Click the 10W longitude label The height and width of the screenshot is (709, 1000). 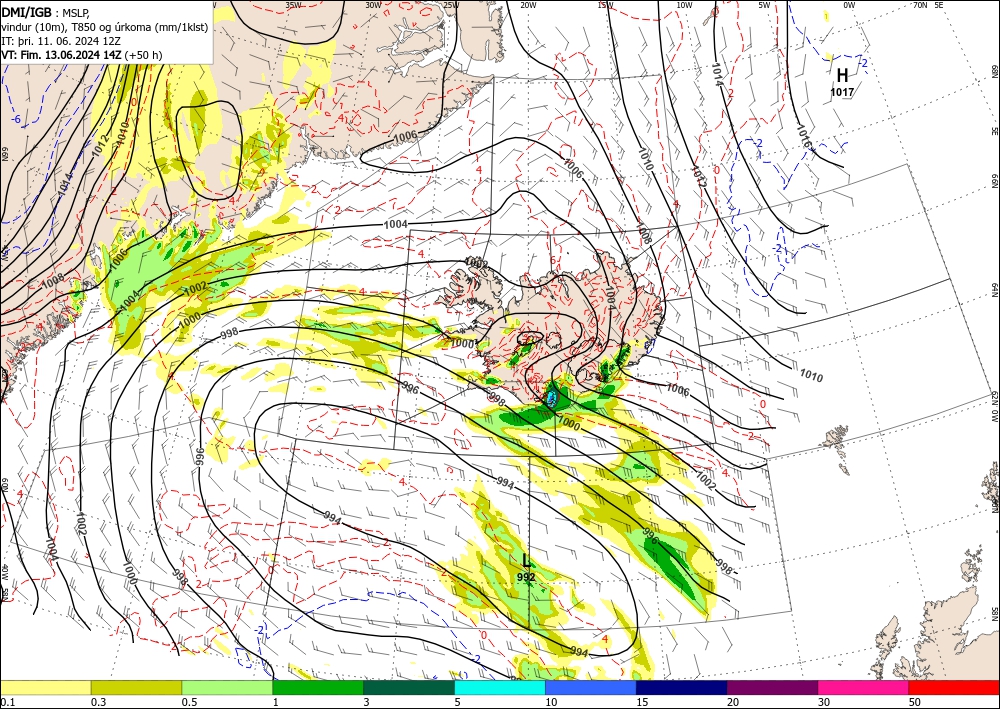[684, 5]
